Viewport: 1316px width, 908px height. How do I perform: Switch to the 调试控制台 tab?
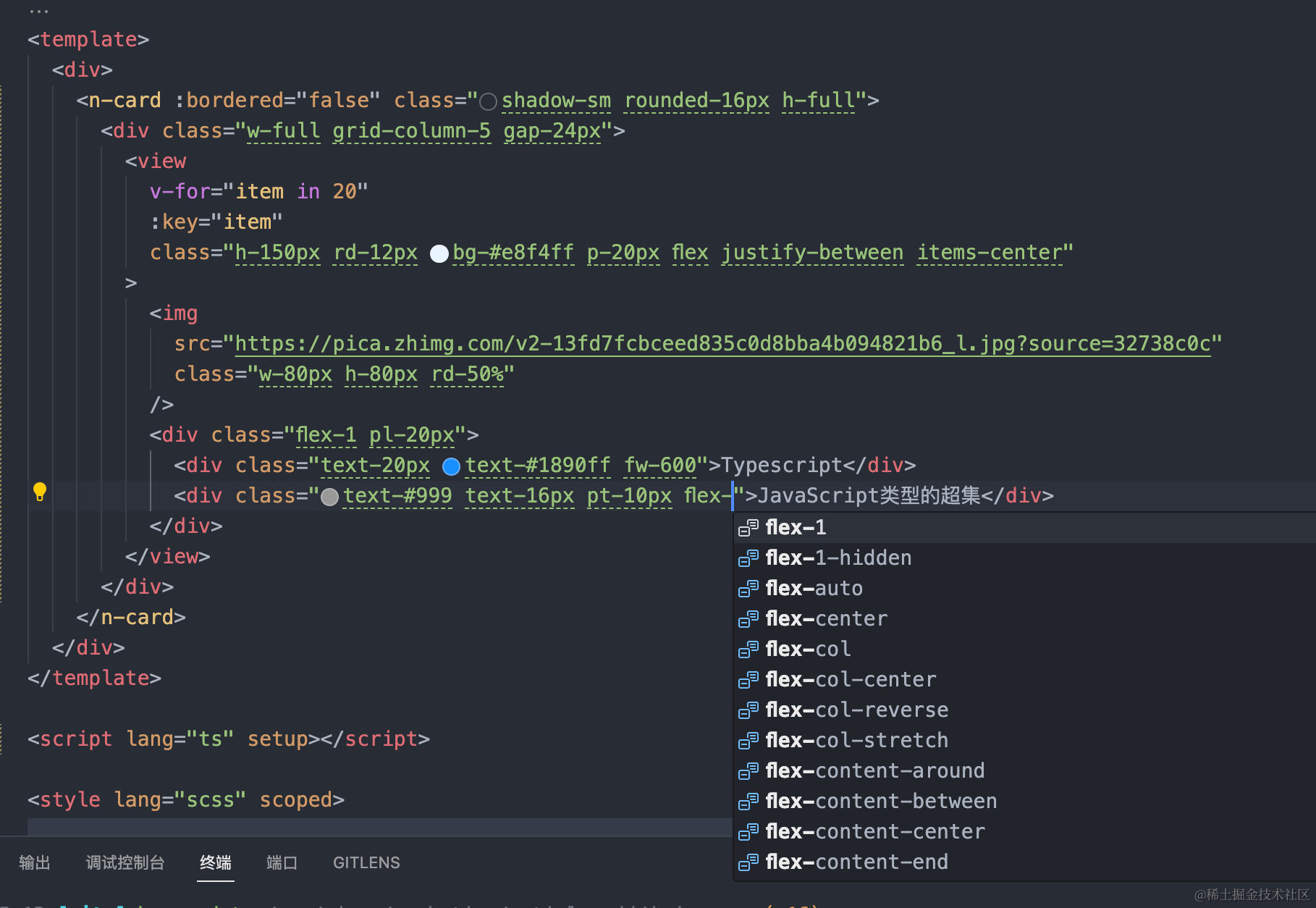pos(125,862)
